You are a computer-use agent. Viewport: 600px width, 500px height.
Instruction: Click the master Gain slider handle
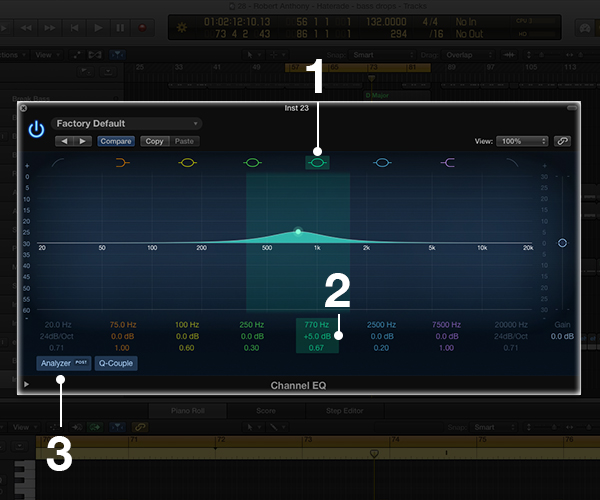[x=562, y=243]
